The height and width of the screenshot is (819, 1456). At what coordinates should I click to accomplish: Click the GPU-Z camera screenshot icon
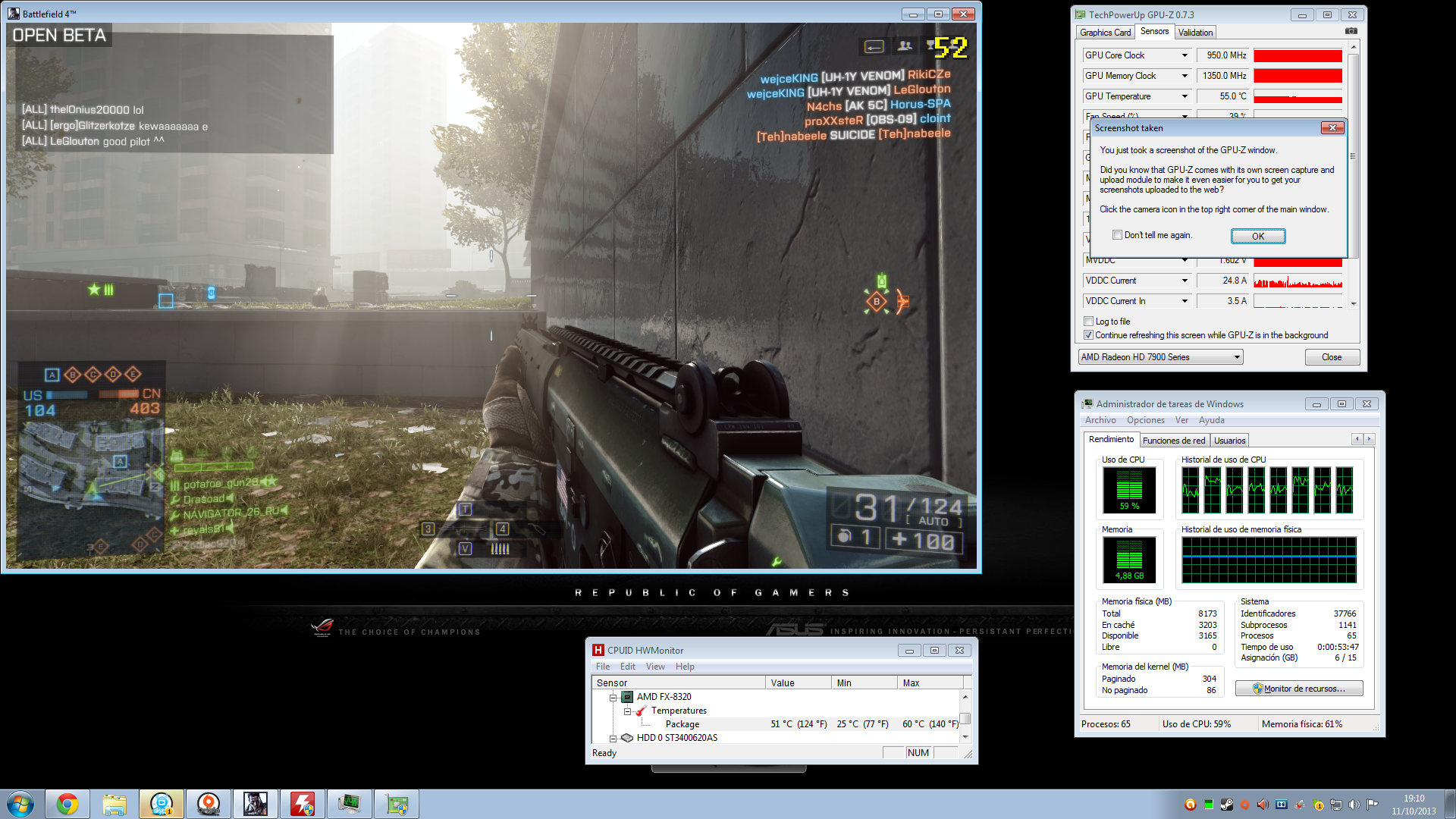click(1351, 31)
